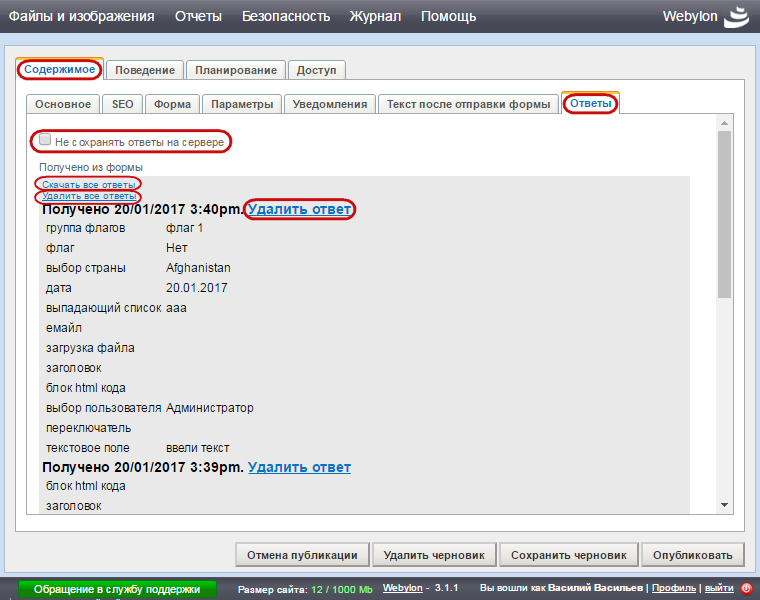Click the 'Нет' flag value
Image resolution: width=760 pixels, height=600 pixels.
point(177,248)
